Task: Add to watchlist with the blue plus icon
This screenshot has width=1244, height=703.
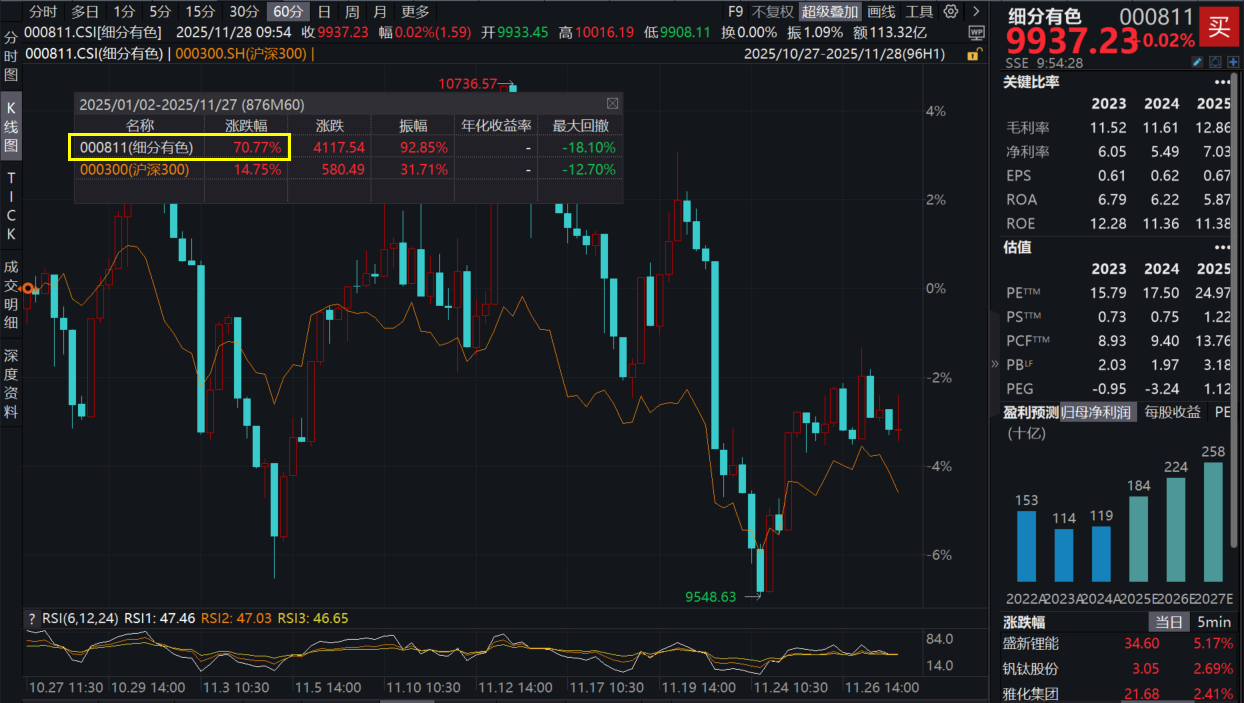Action: click(x=1232, y=63)
